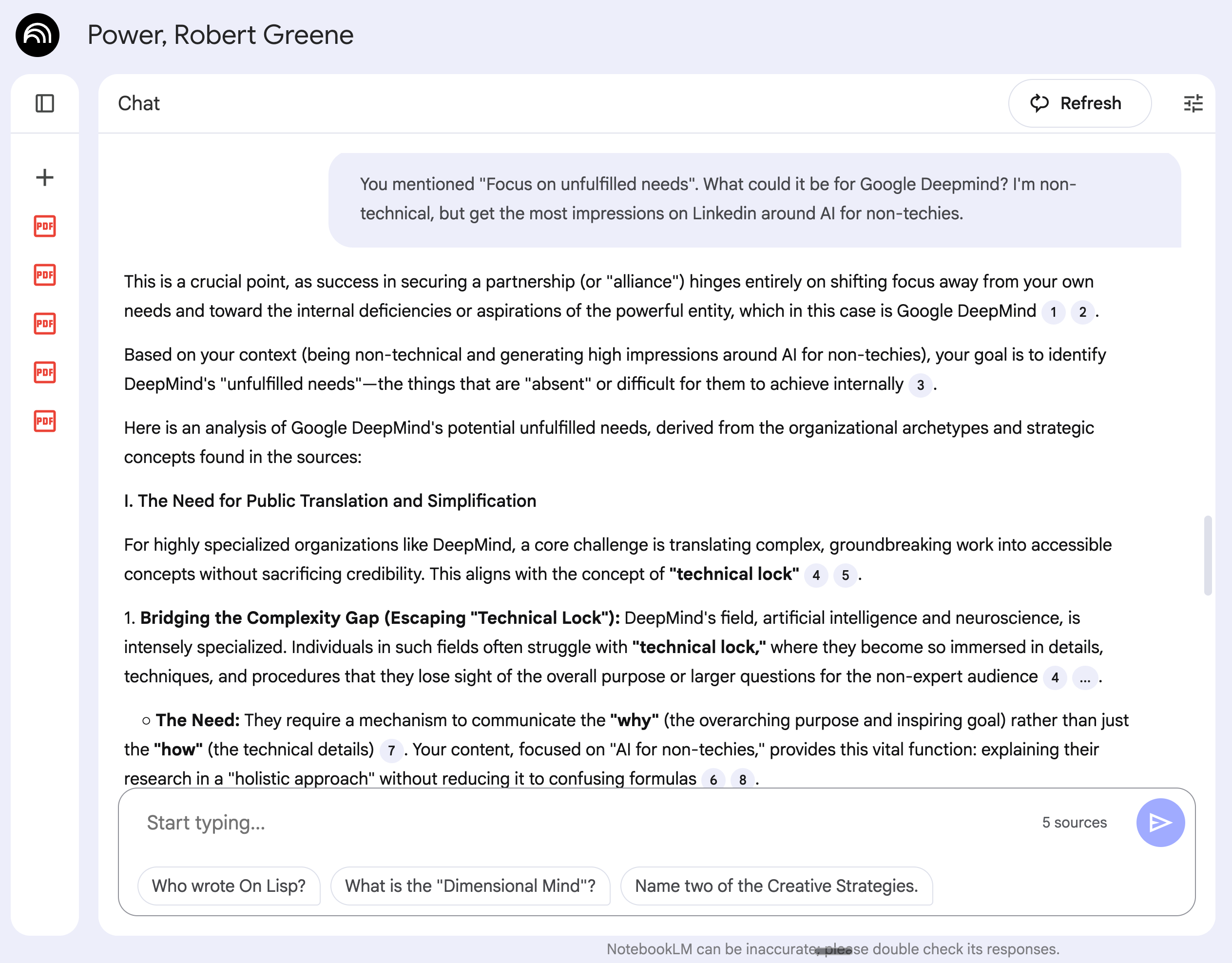Image resolution: width=1232 pixels, height=963 pixels.
Task: Open the 5 sources selector
Action: [1074, 823]
